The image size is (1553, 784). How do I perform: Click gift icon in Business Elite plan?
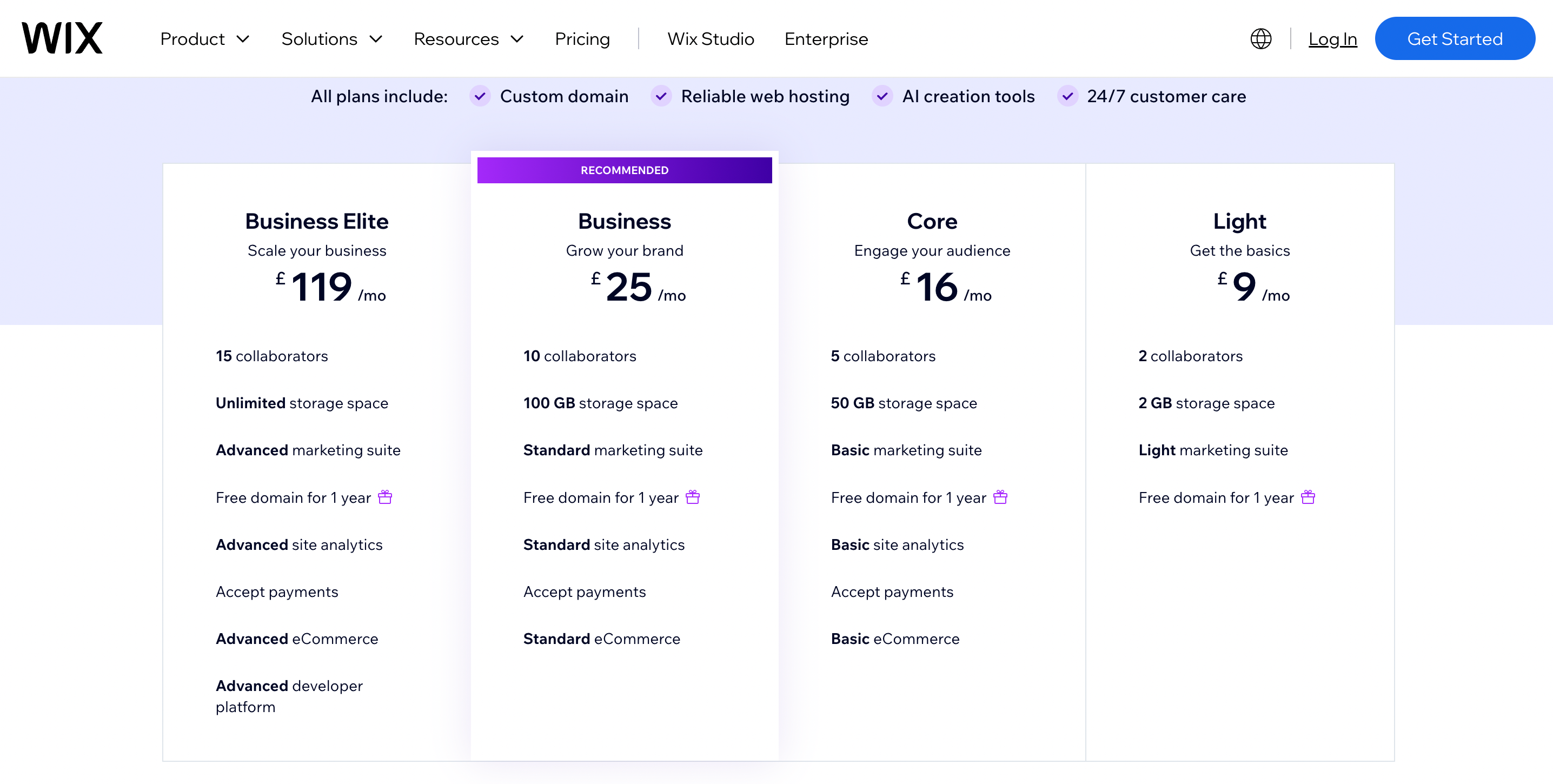point(384,497)
